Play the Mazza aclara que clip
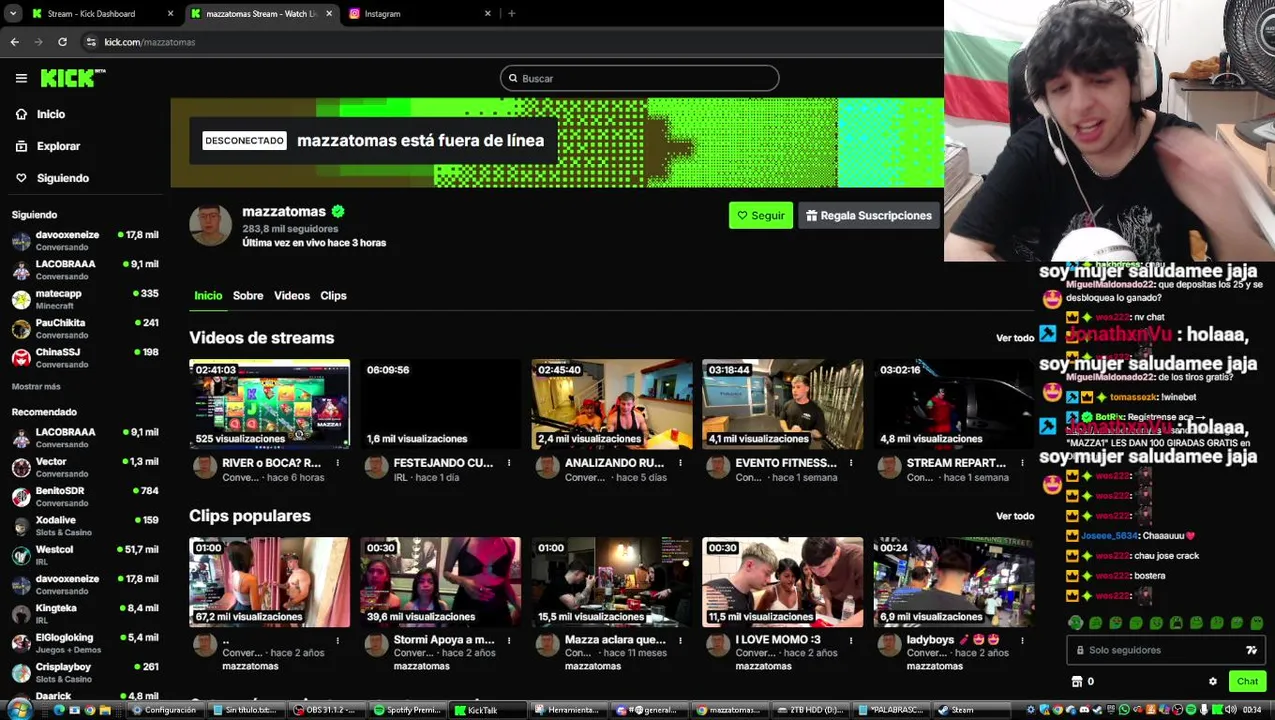Screen dimensions: 1275x720 [x=611, y=582]
